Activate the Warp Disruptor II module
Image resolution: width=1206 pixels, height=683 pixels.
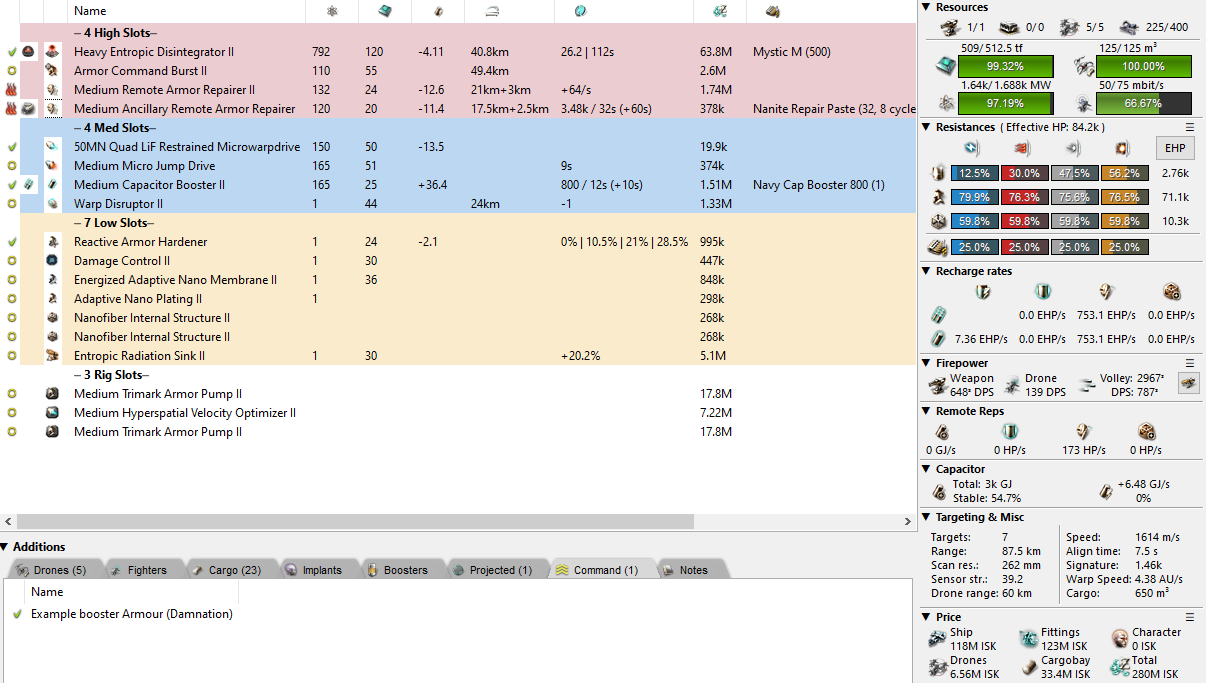(x=11, y=204)
